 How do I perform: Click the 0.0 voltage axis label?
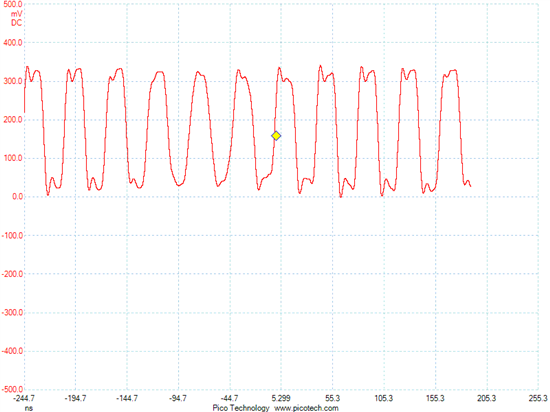pyautogui.click(x=18, y=197)
